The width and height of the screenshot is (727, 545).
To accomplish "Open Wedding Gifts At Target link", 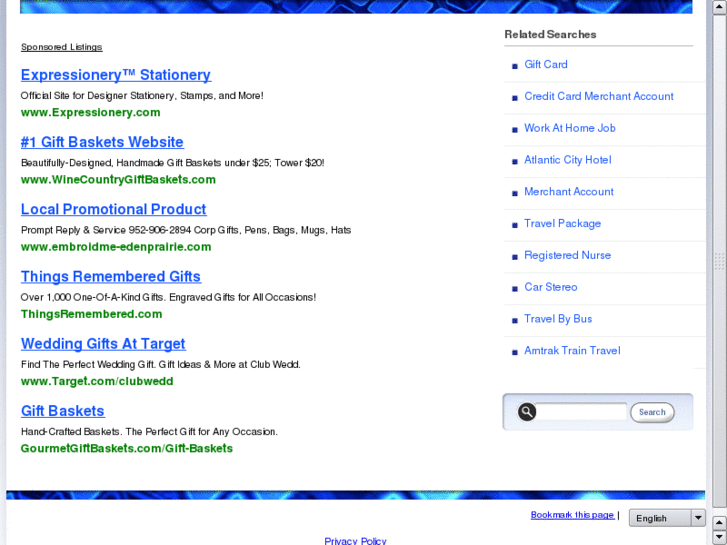I will point(103,344).
